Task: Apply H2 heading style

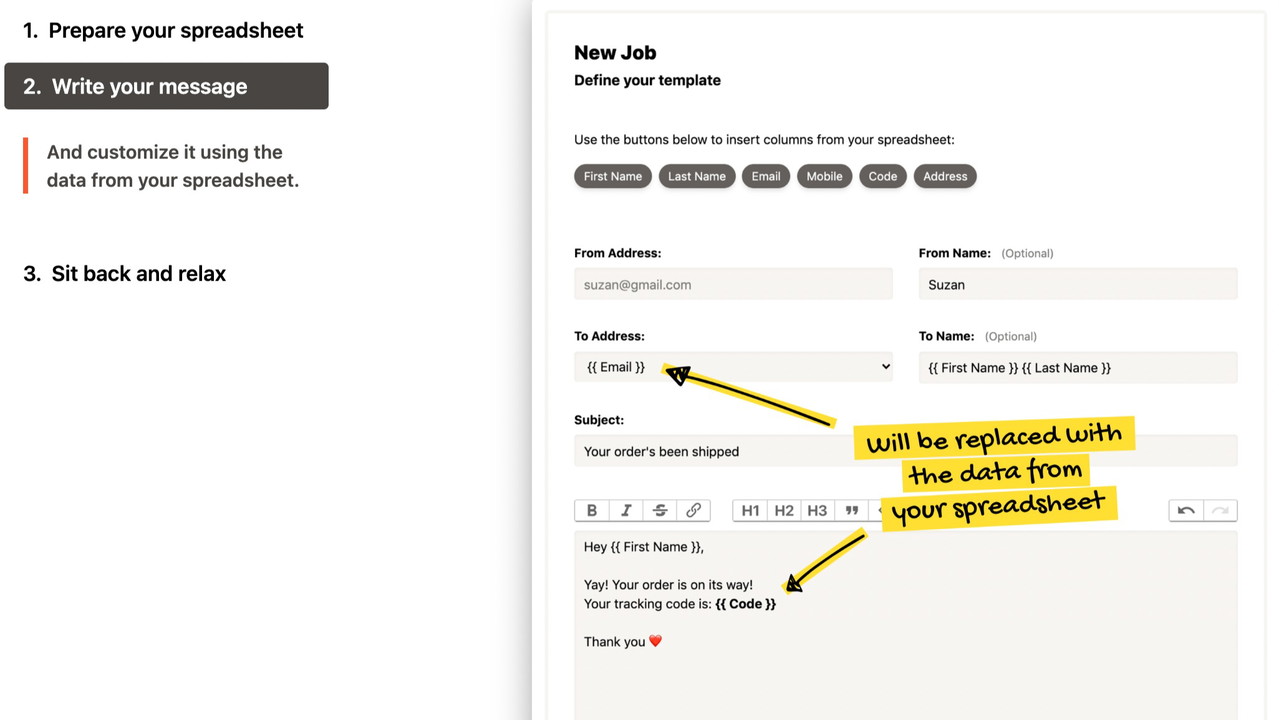Action: [784, 510]
